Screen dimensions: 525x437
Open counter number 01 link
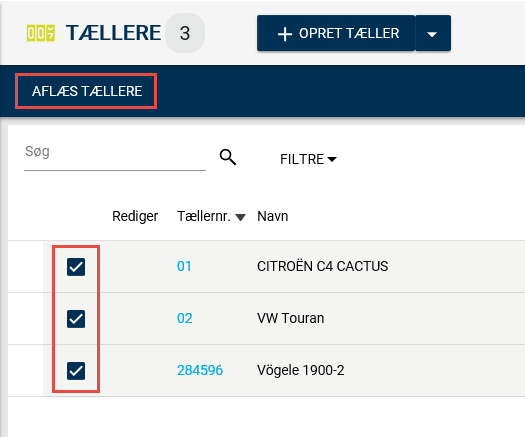click(x=184, y=267)
